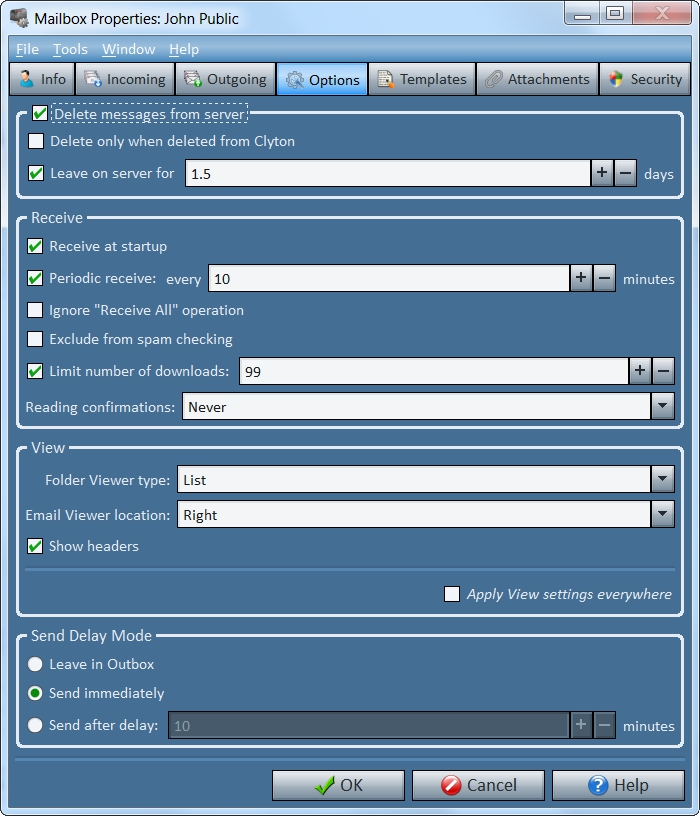Viewport: 700px width, 816px height.
Task: Enable Ignore "Receive All" operation
Action: coord(35,310)
